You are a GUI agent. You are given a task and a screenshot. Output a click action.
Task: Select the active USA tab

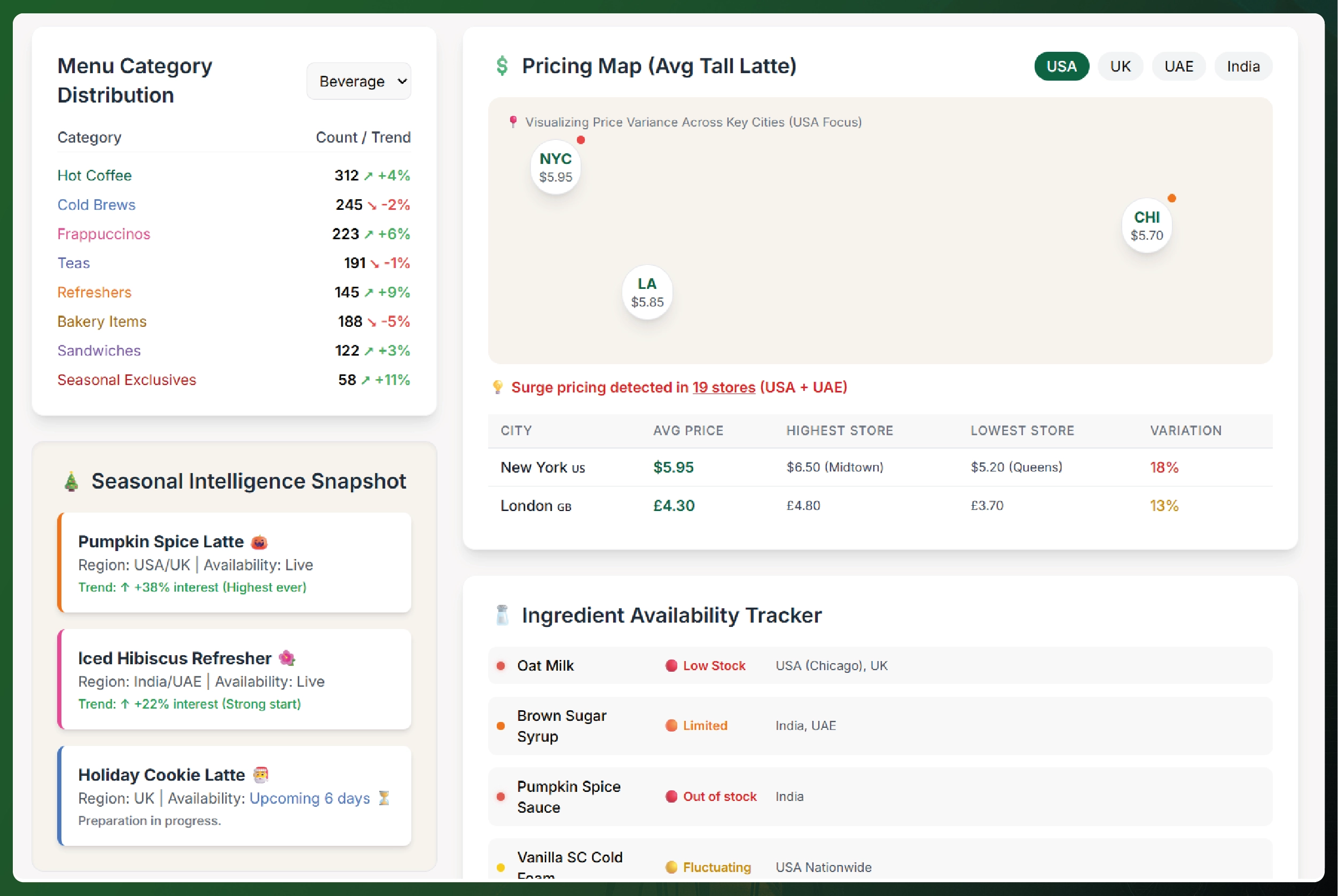1061,66
